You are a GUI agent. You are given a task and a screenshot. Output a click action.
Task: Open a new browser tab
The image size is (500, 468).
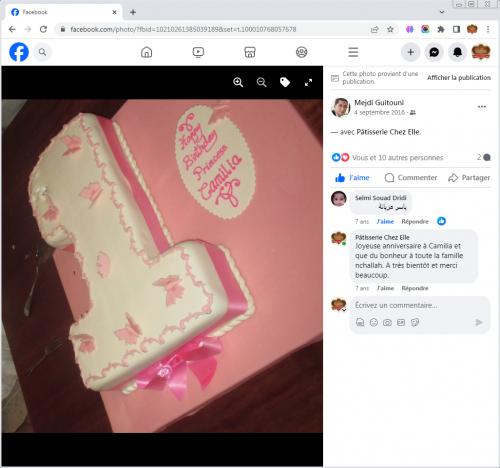pyautogui.click(x=133, y=12)
